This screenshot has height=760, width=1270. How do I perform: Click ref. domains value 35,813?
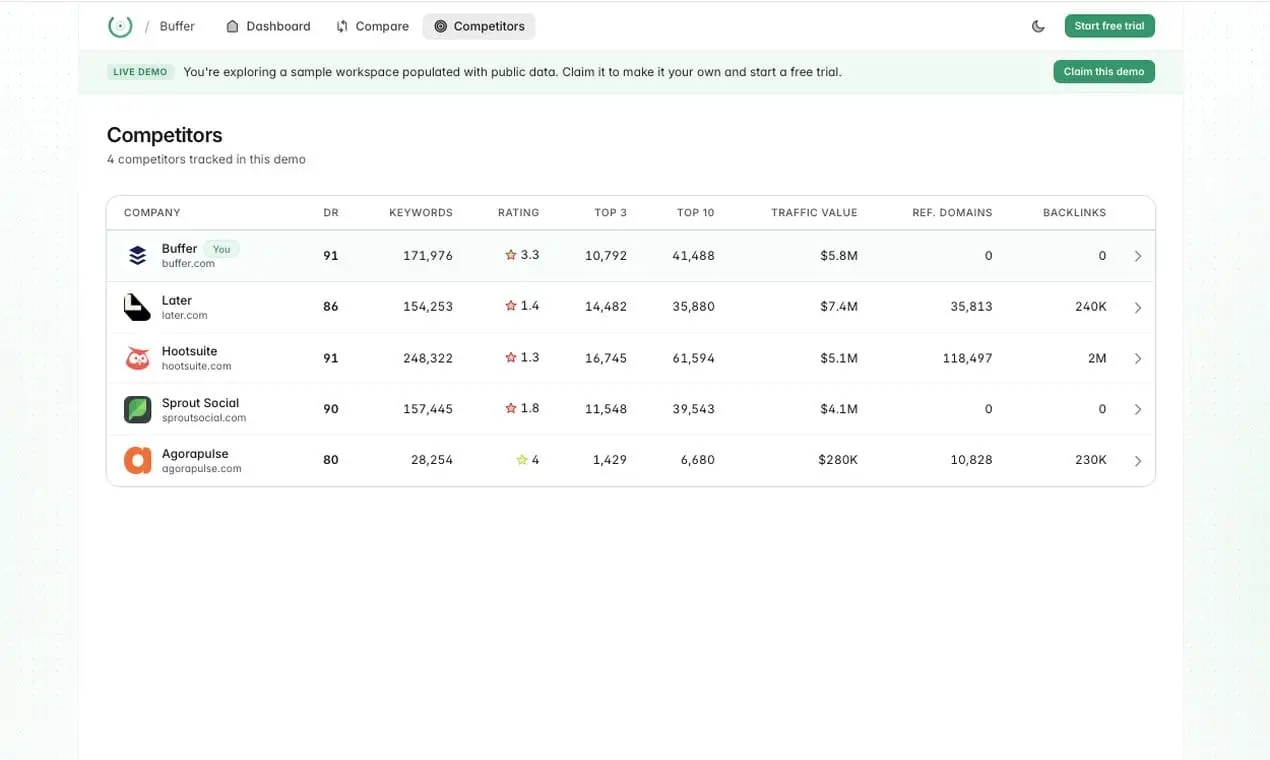point(971,307)
